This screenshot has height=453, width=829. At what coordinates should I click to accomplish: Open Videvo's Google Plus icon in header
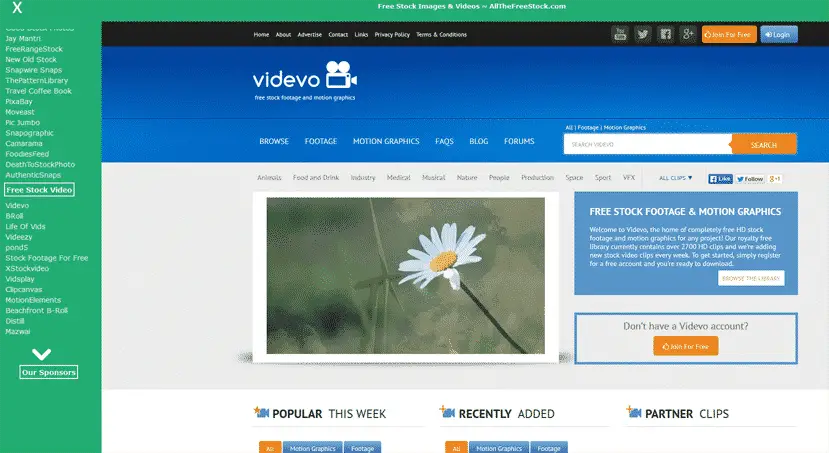coord(688,34)
